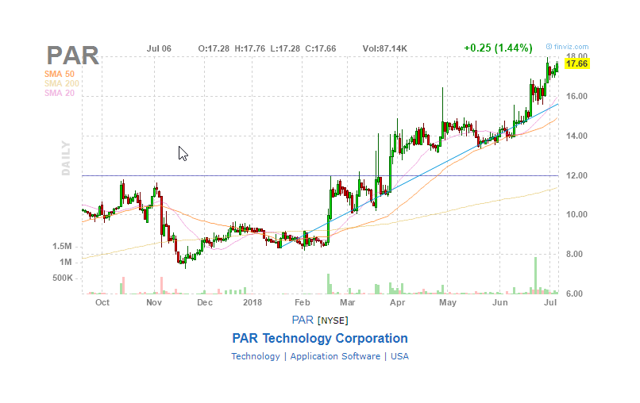Image resolution: width=640 pixels, height=403 pixels.
Task: Click the 10.00 price axis label
Action: click(577, 214)
